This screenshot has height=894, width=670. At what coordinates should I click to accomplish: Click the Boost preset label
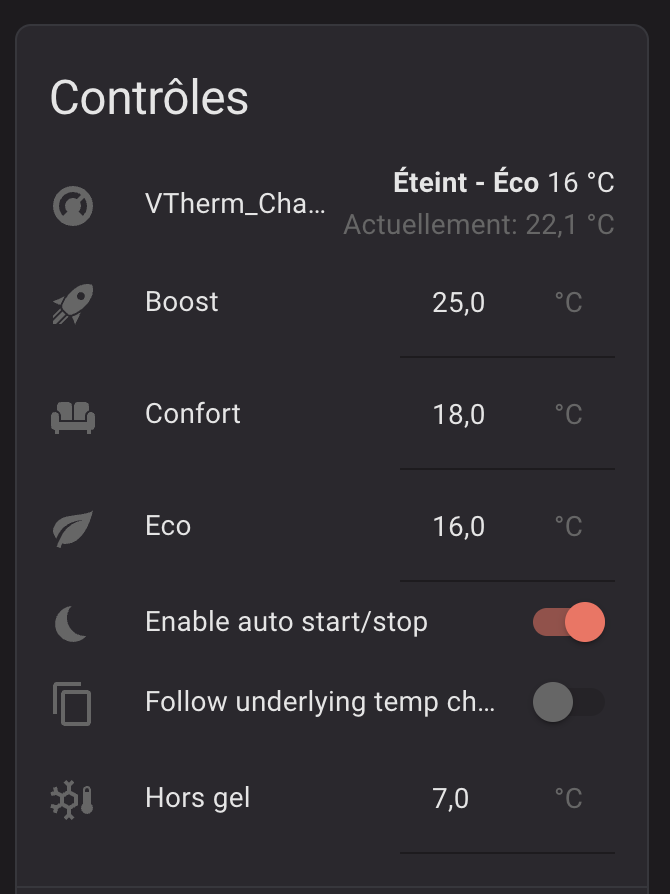pyautogui.click(x=182, y=302)
